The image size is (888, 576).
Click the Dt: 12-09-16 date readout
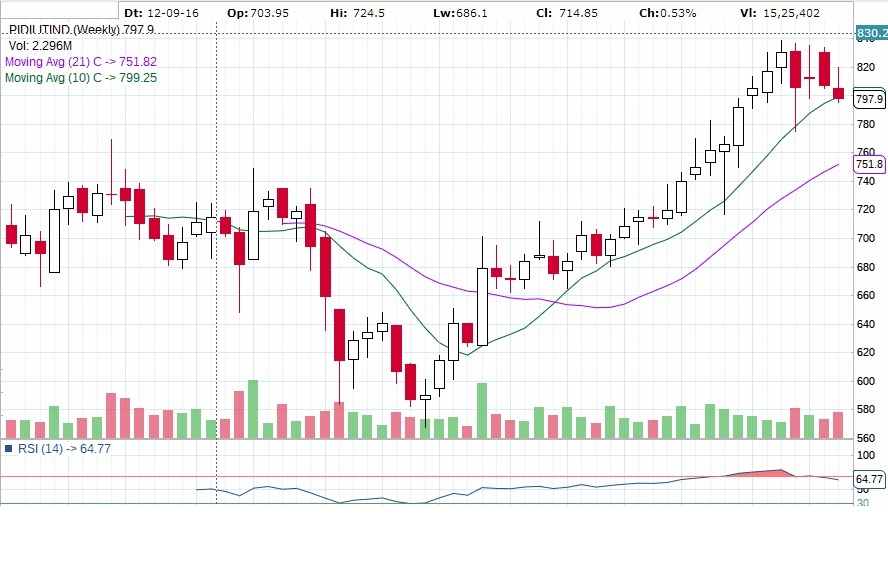pyautogui.click(x=161, y=13)
